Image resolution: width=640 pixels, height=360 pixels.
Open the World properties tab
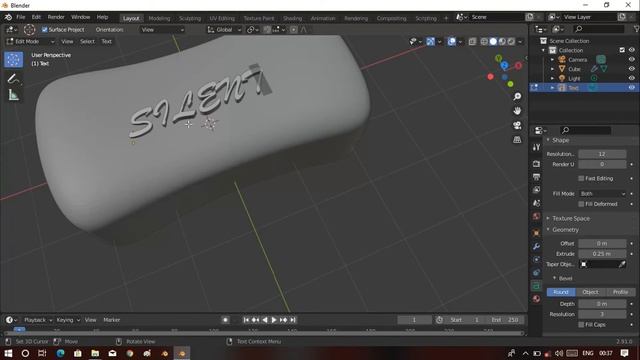tap(536, 216)
